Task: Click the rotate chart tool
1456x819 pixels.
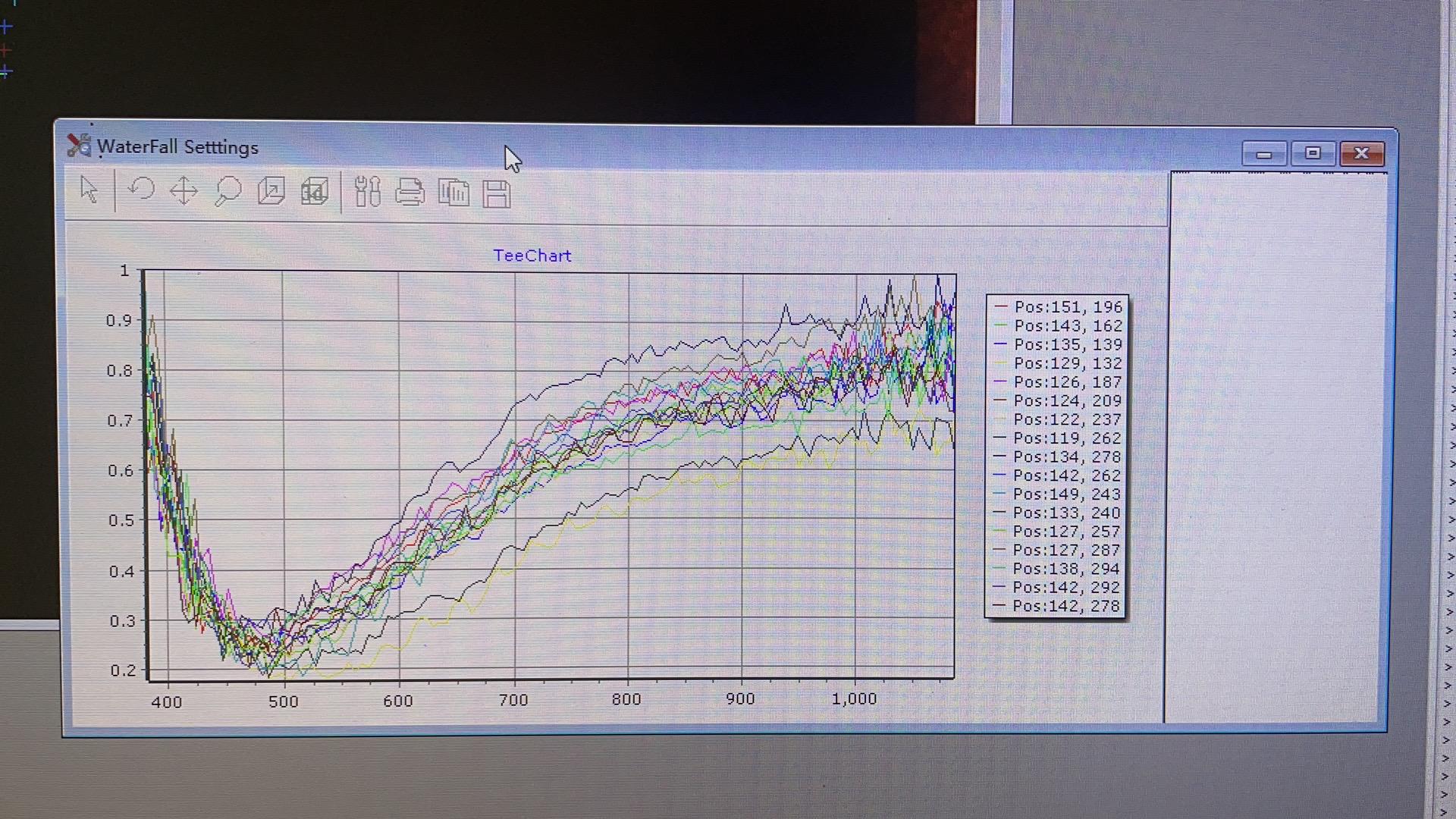Action: (x=141, y=190)
